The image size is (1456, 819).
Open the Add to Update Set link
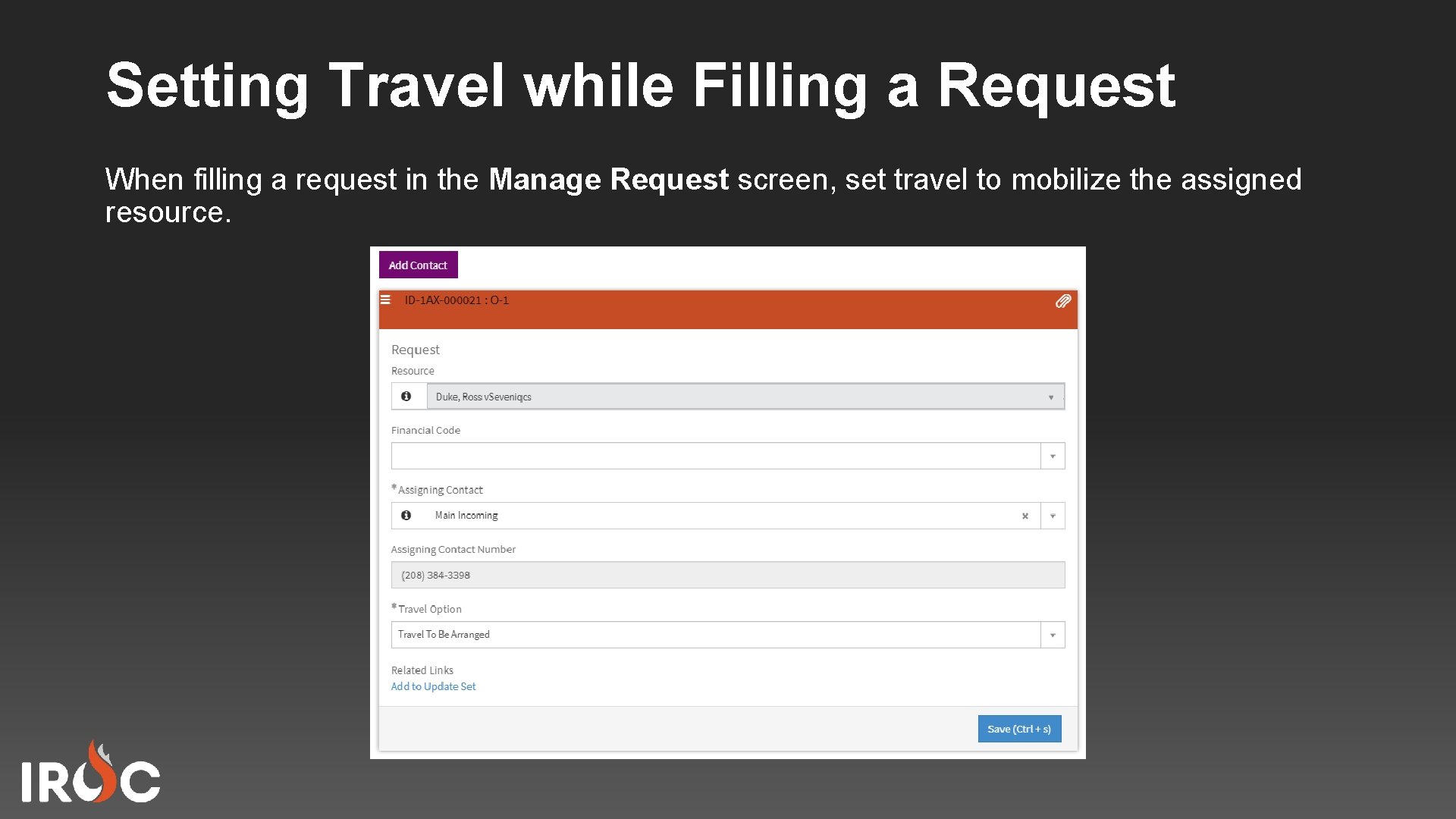(x=433, y=686)
